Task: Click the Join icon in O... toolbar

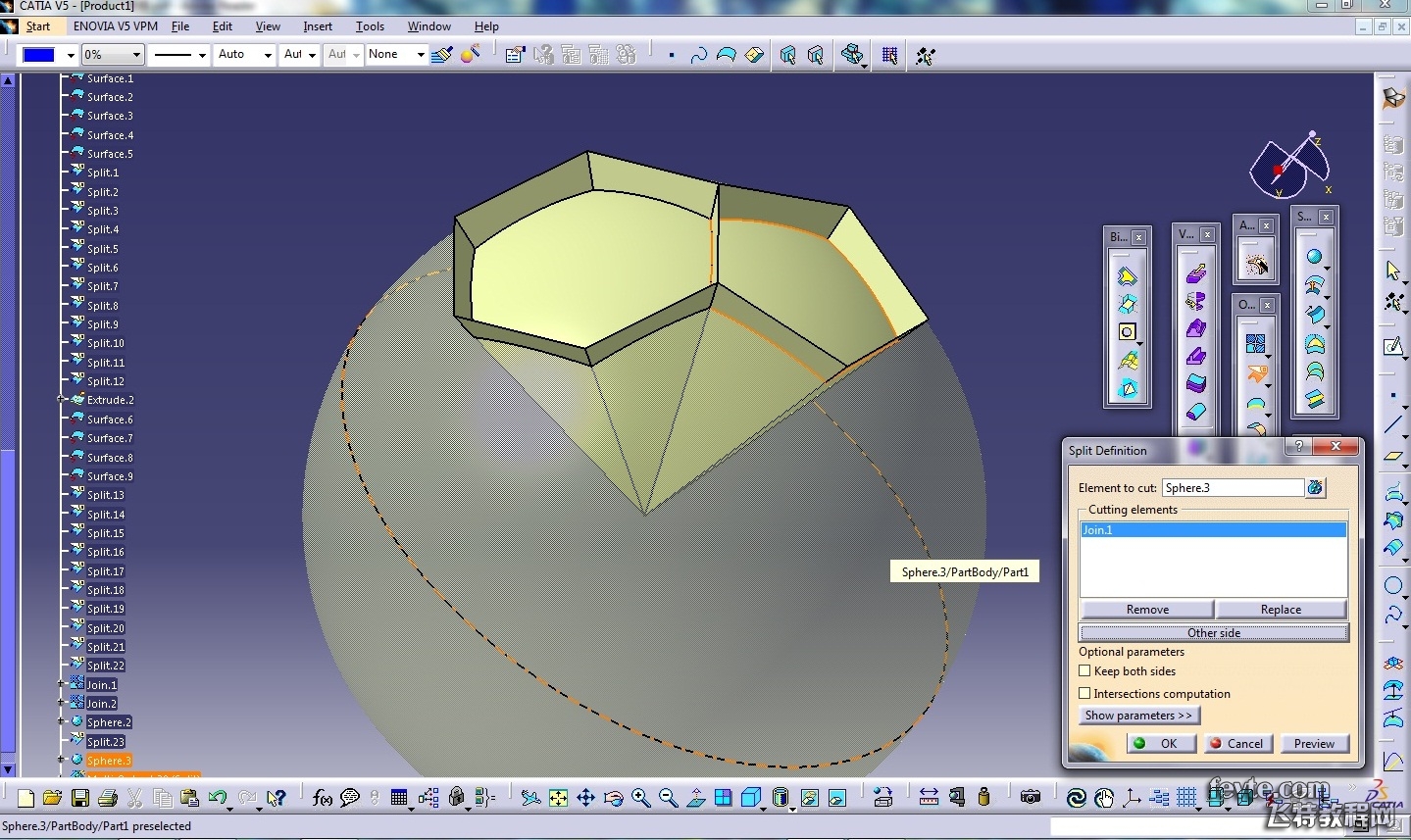Action: click(1255, 343)
